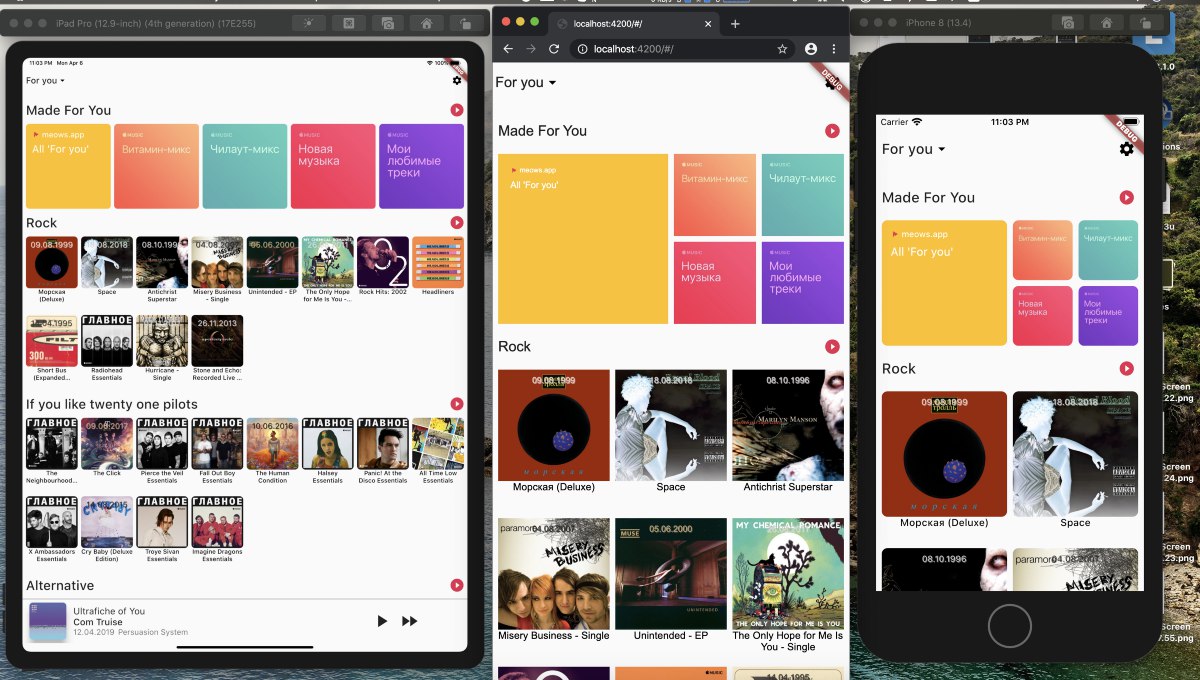Viewport: 1200px width, 680px height.
Task: Play Alternative section on iPad
Action: 457,585
